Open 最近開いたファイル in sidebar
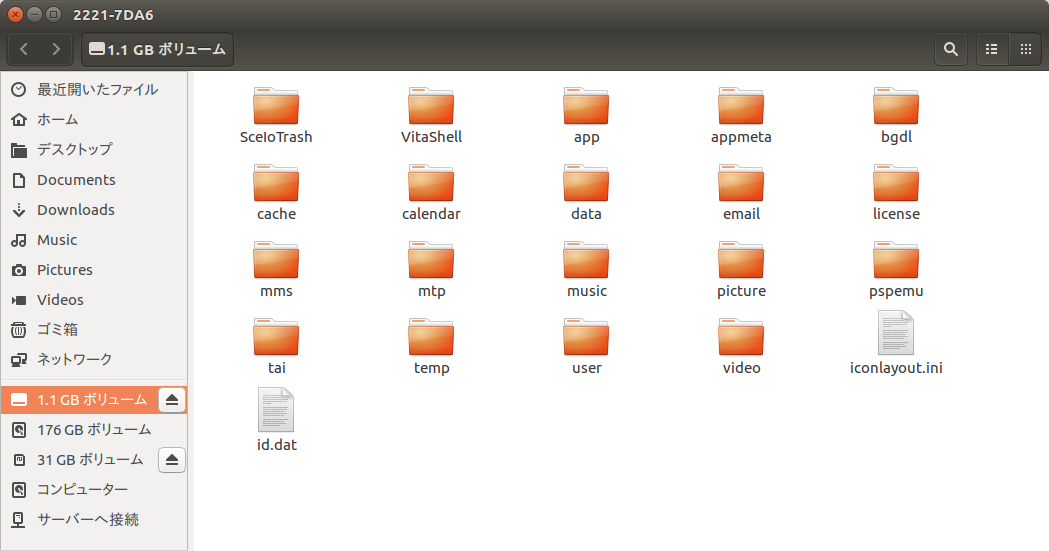1049x551 pixels. [x=97, y=90]
